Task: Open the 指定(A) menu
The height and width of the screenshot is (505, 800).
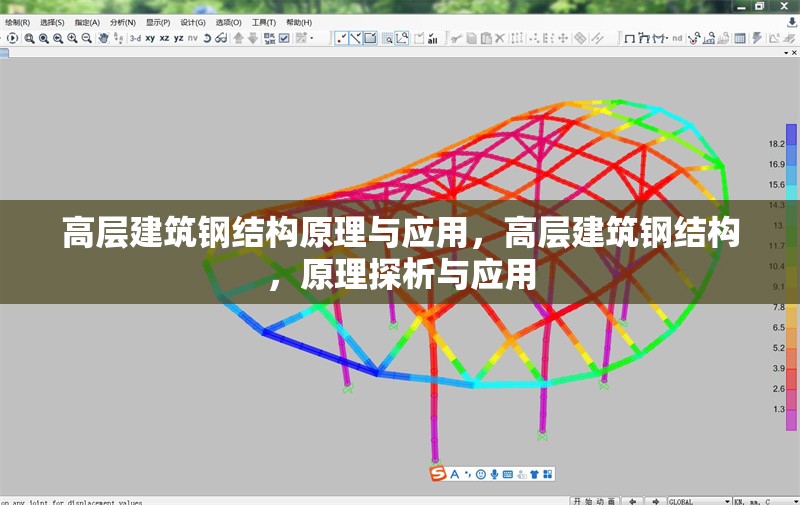Action: (x=87, y=23)
